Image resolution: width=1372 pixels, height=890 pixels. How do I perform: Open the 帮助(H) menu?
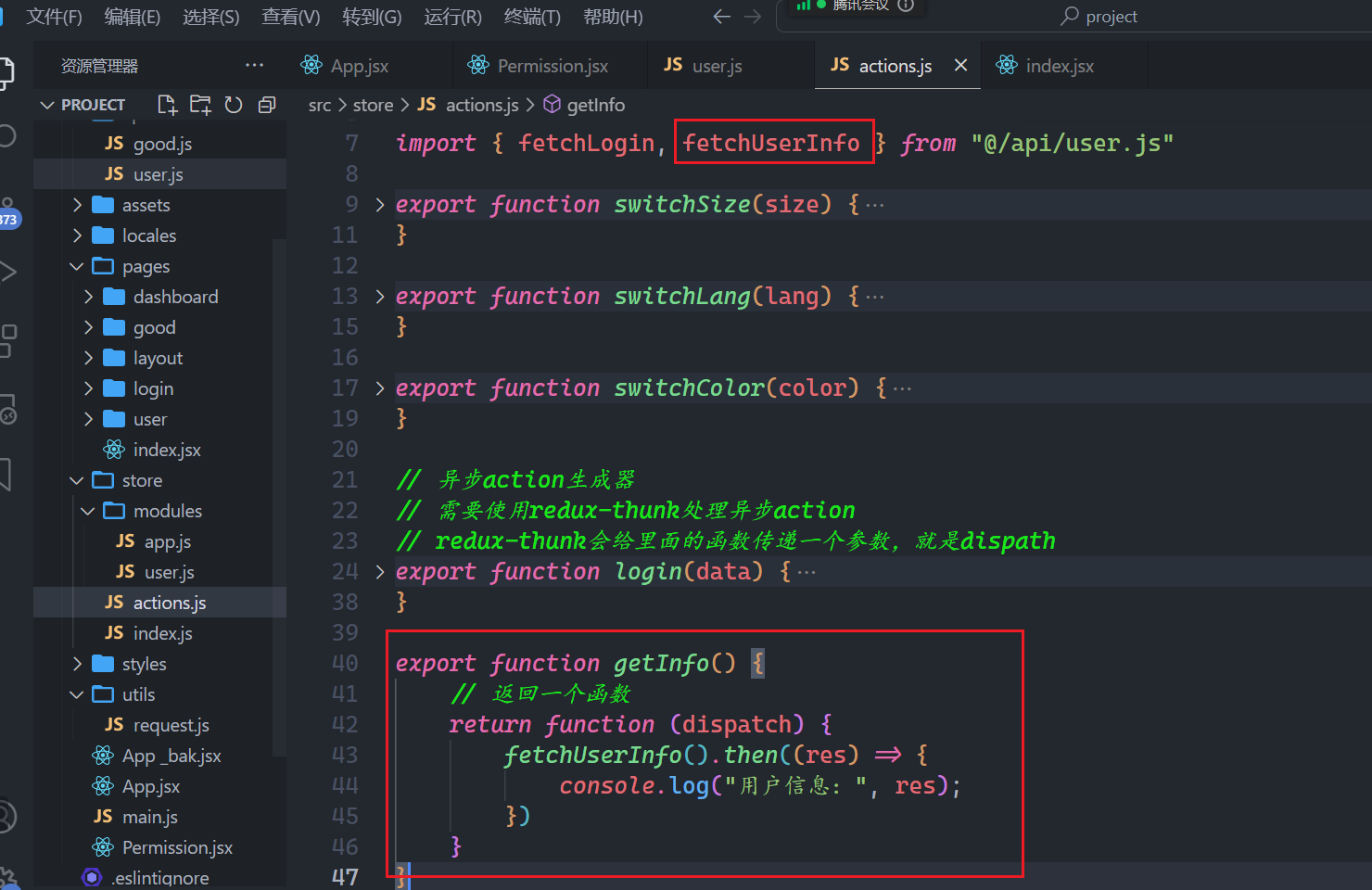pyautogui.click(x=613, y=17)
